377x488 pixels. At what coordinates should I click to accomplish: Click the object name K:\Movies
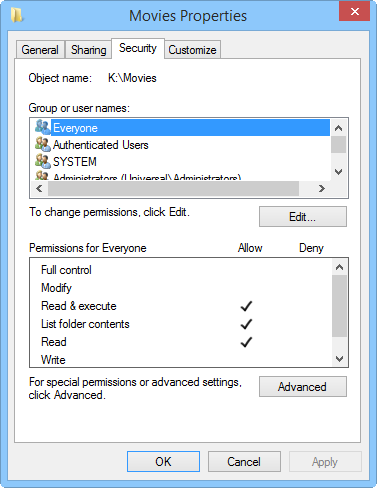132,78
